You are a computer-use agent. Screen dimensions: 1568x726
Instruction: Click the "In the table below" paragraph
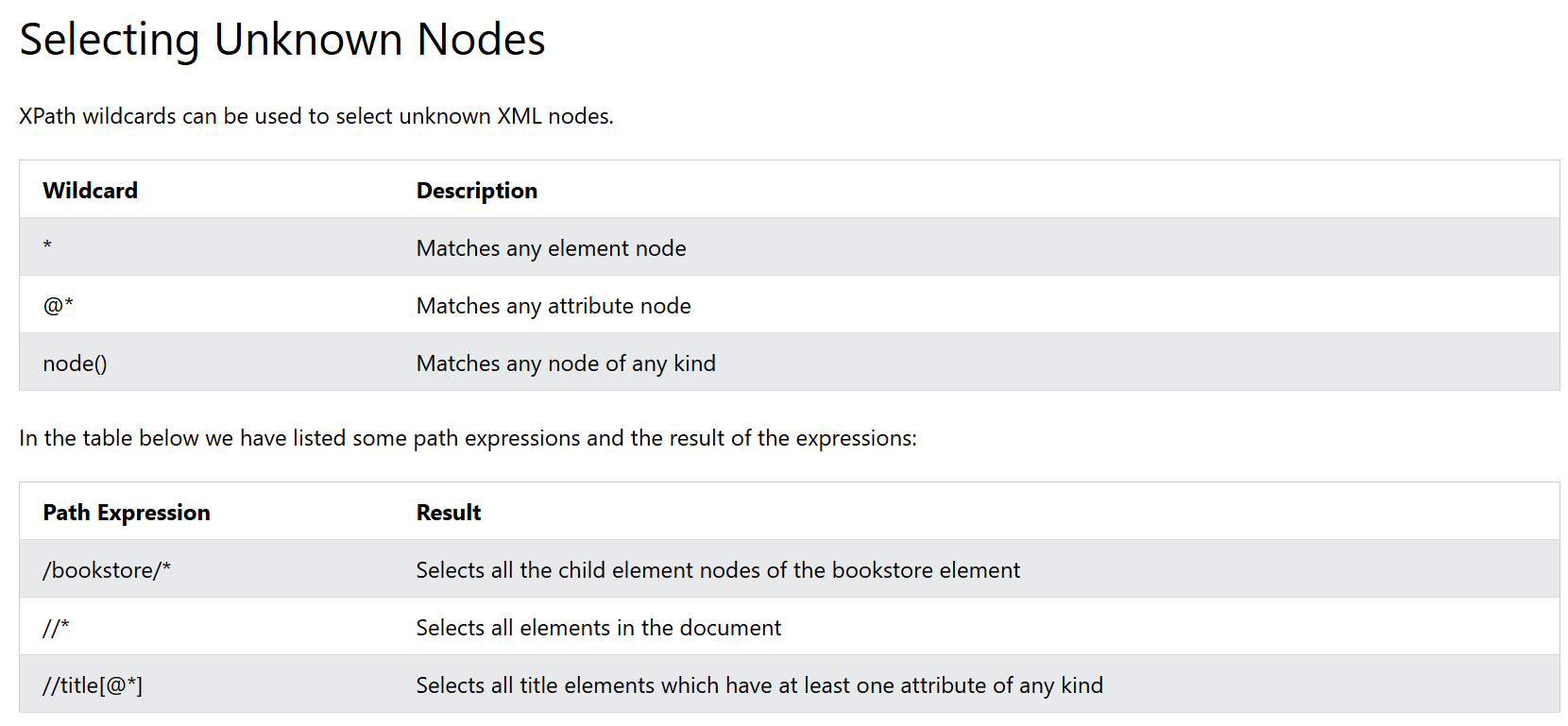pyautogui.click(x=468, y=438)
